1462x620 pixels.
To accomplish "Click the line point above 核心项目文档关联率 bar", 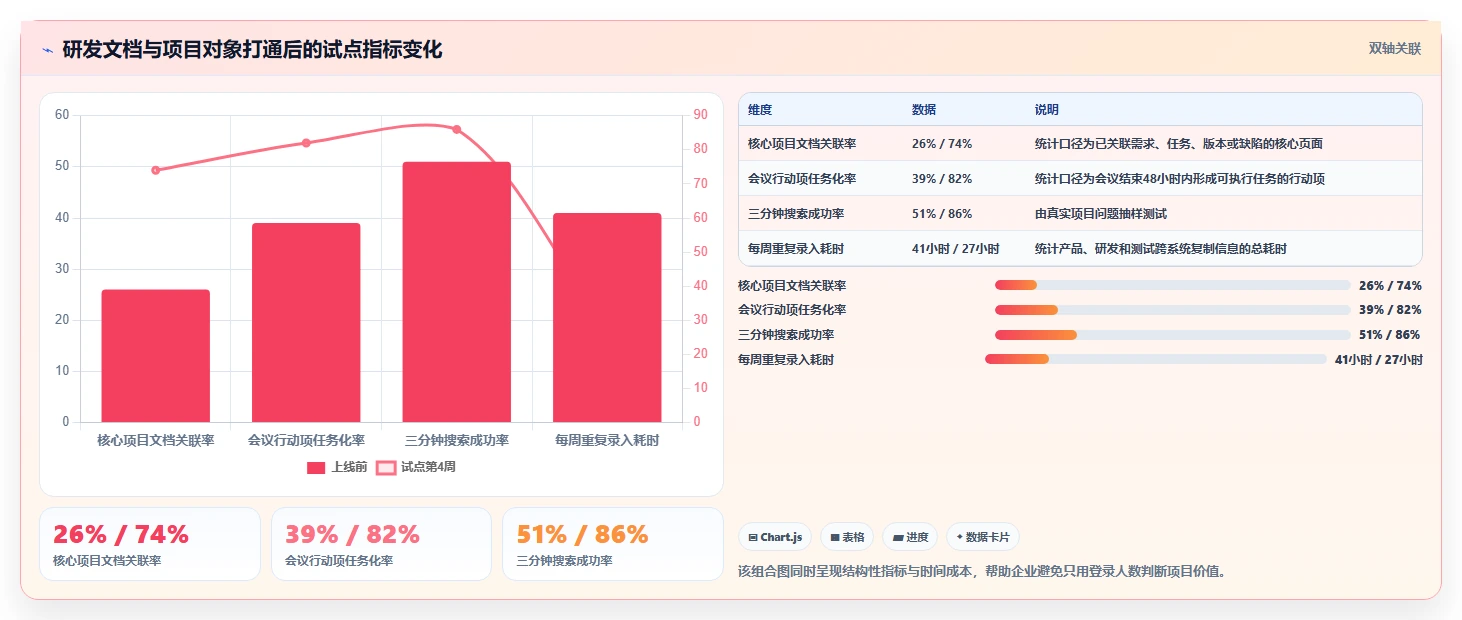I will [x=156, y=170].
